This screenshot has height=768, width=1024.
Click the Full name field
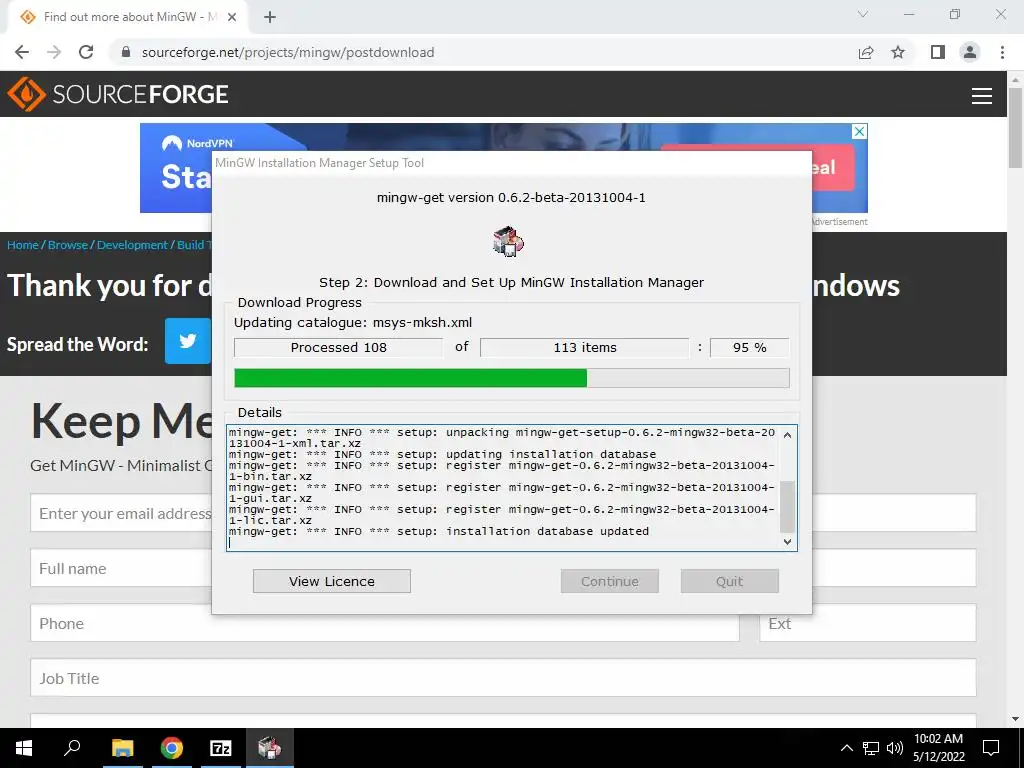pyautogui.click(x=121, y=568)
